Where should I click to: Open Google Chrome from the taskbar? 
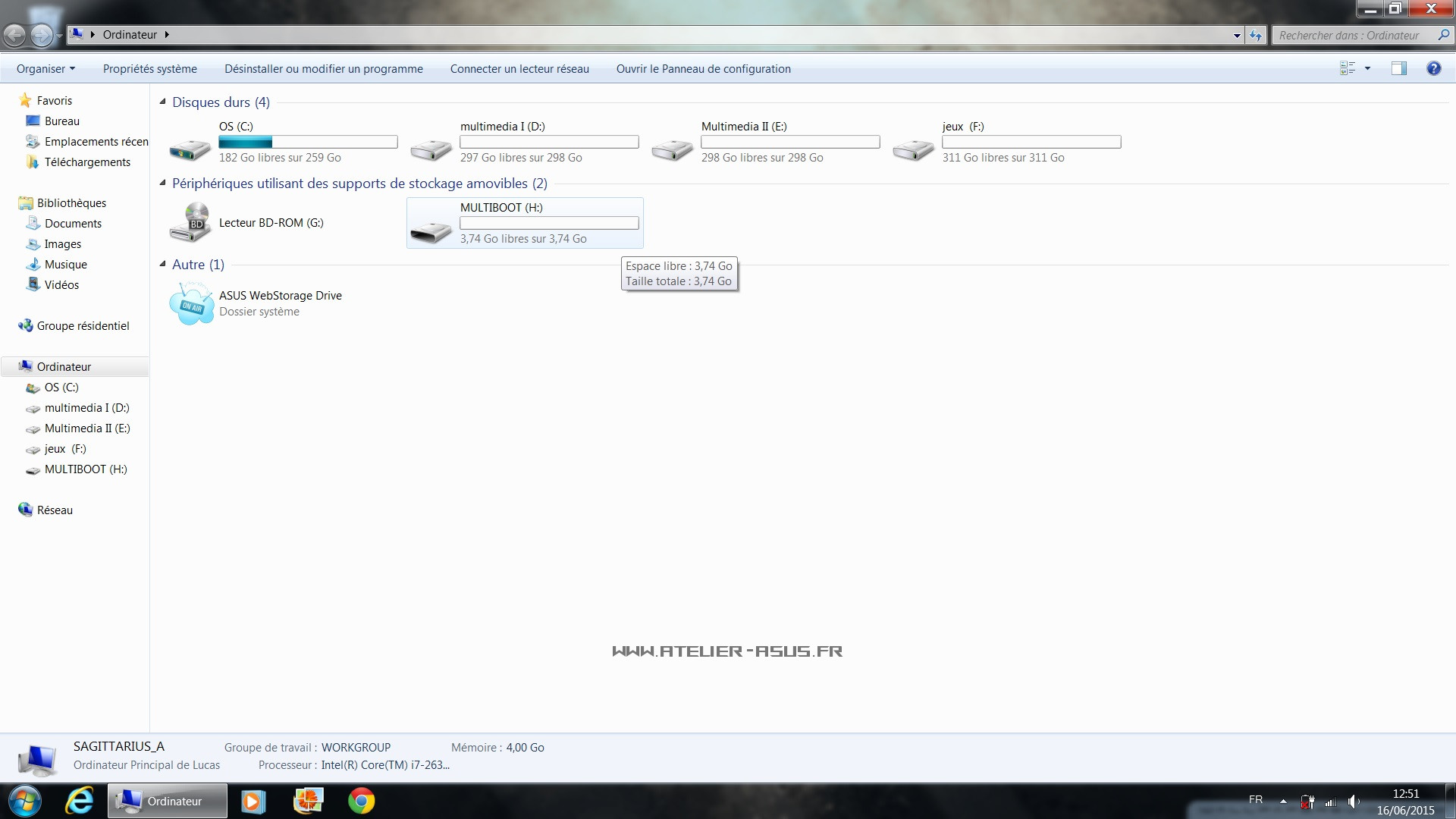[362, 801]
